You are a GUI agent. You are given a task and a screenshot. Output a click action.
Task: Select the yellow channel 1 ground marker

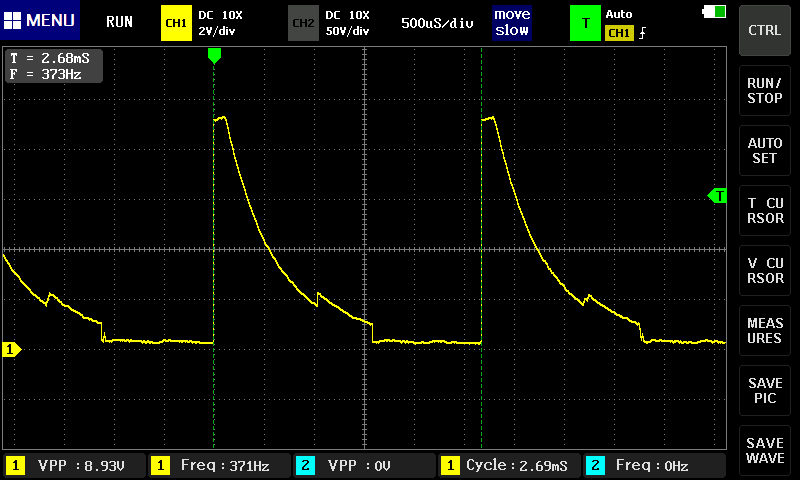[11, 349]
